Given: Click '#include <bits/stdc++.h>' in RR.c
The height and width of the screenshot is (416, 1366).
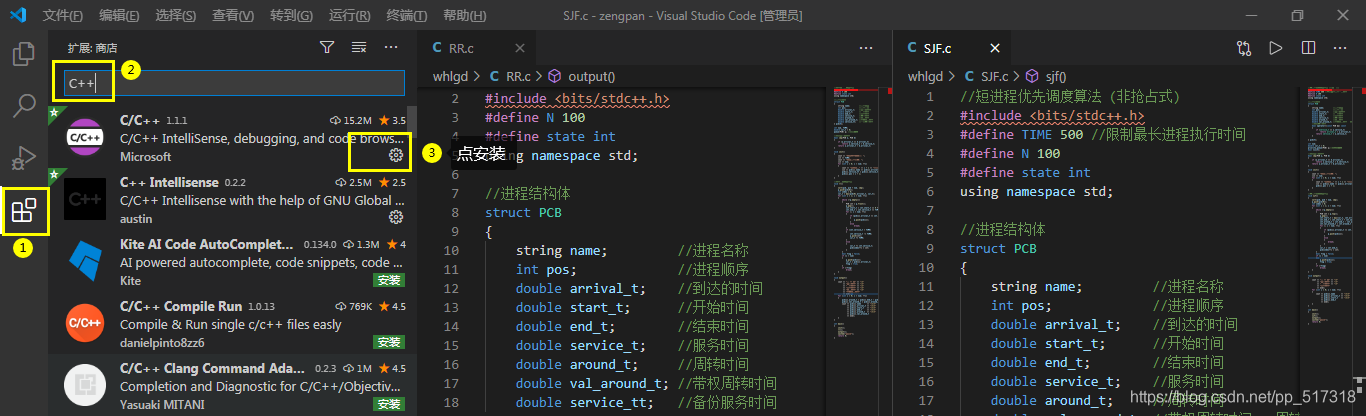Looking at the screenshot, I should (x=577, y=99).
